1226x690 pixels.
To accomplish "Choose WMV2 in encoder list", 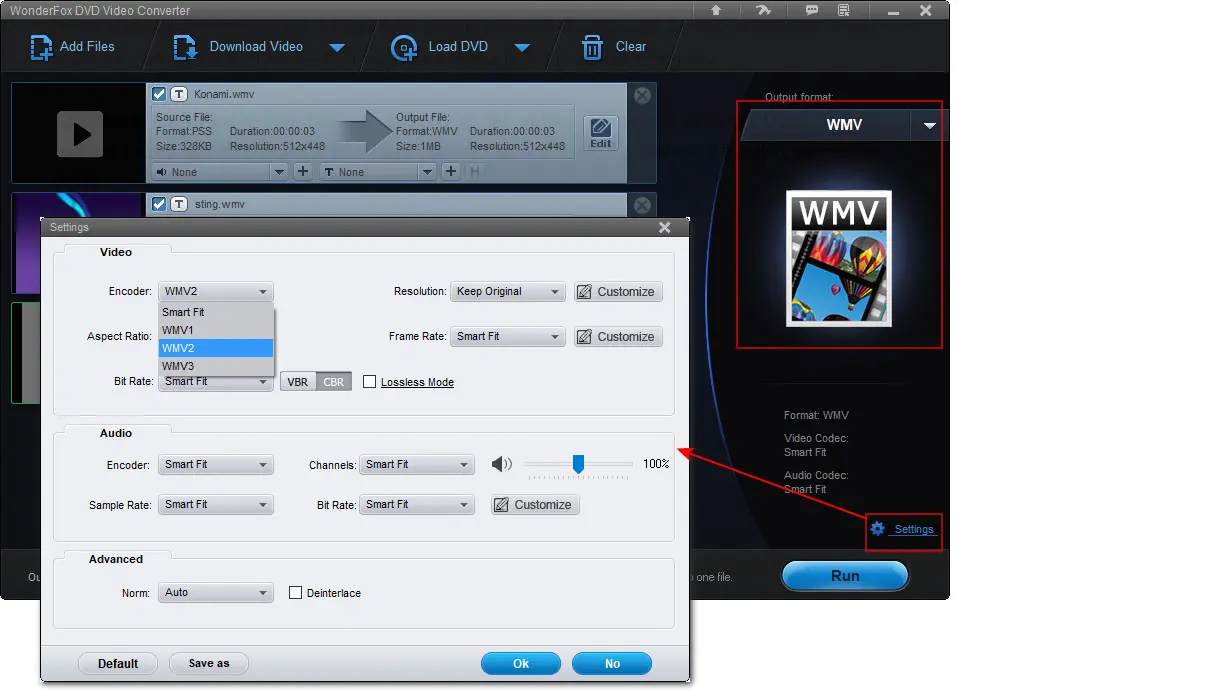I will pyautogui.click(x=216, y=348).
